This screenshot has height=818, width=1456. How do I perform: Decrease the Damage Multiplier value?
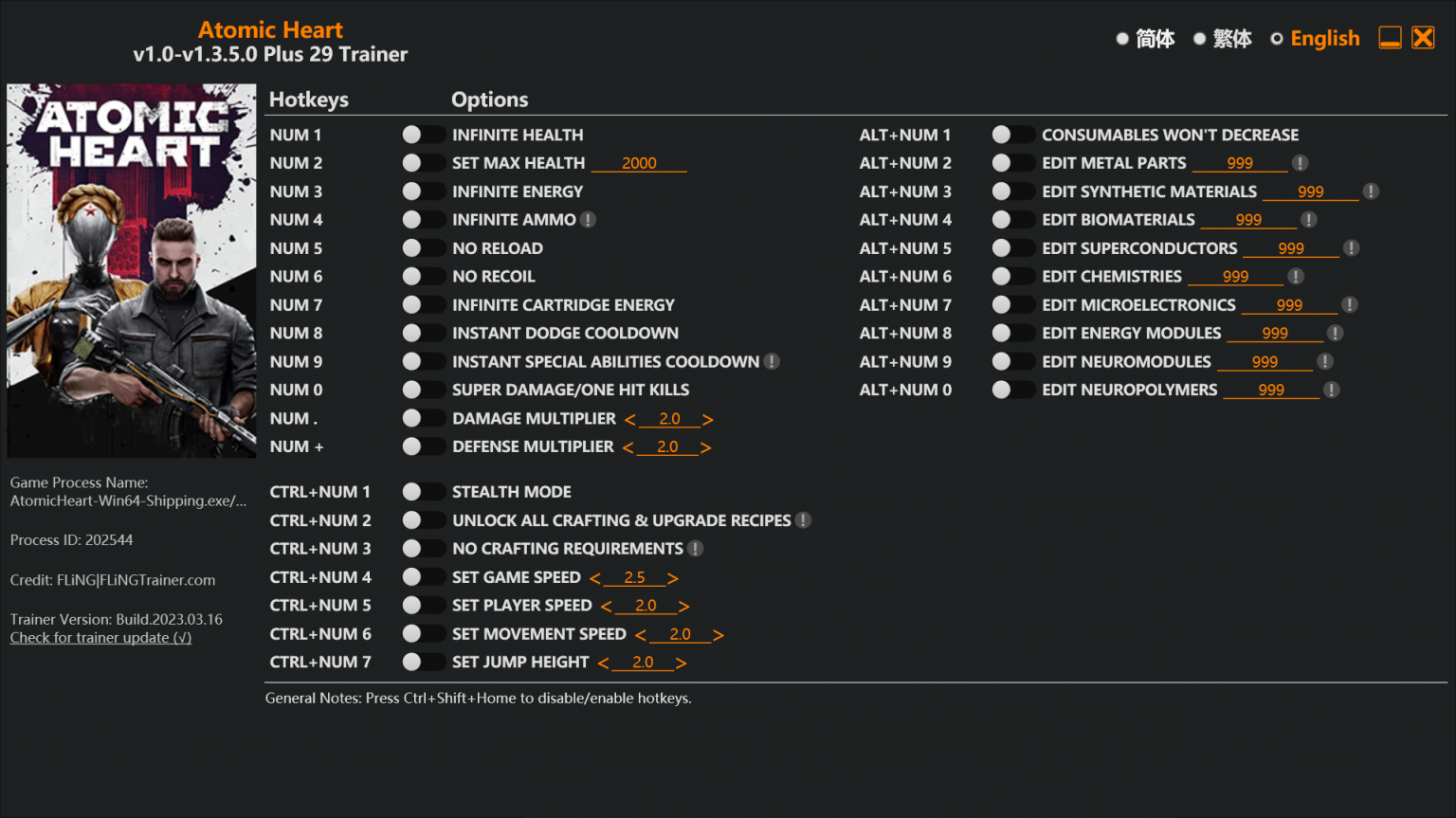pos(629,419)
